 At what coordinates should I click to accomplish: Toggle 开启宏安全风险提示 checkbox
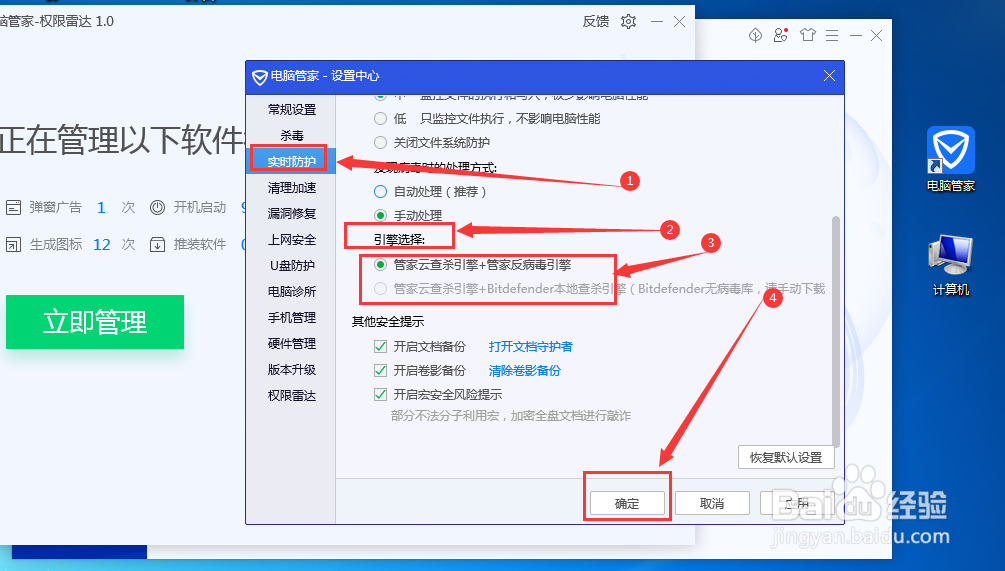[x=380, y=395]
